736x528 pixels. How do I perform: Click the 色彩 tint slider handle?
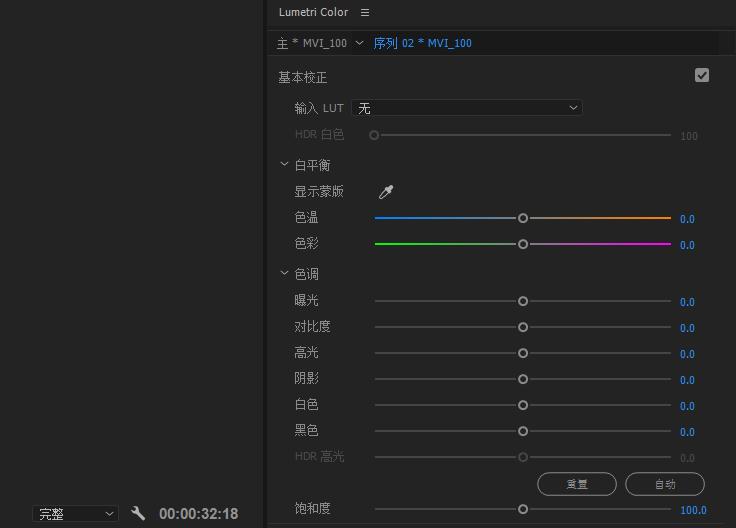pyautogui.click(x=523, y=244)
